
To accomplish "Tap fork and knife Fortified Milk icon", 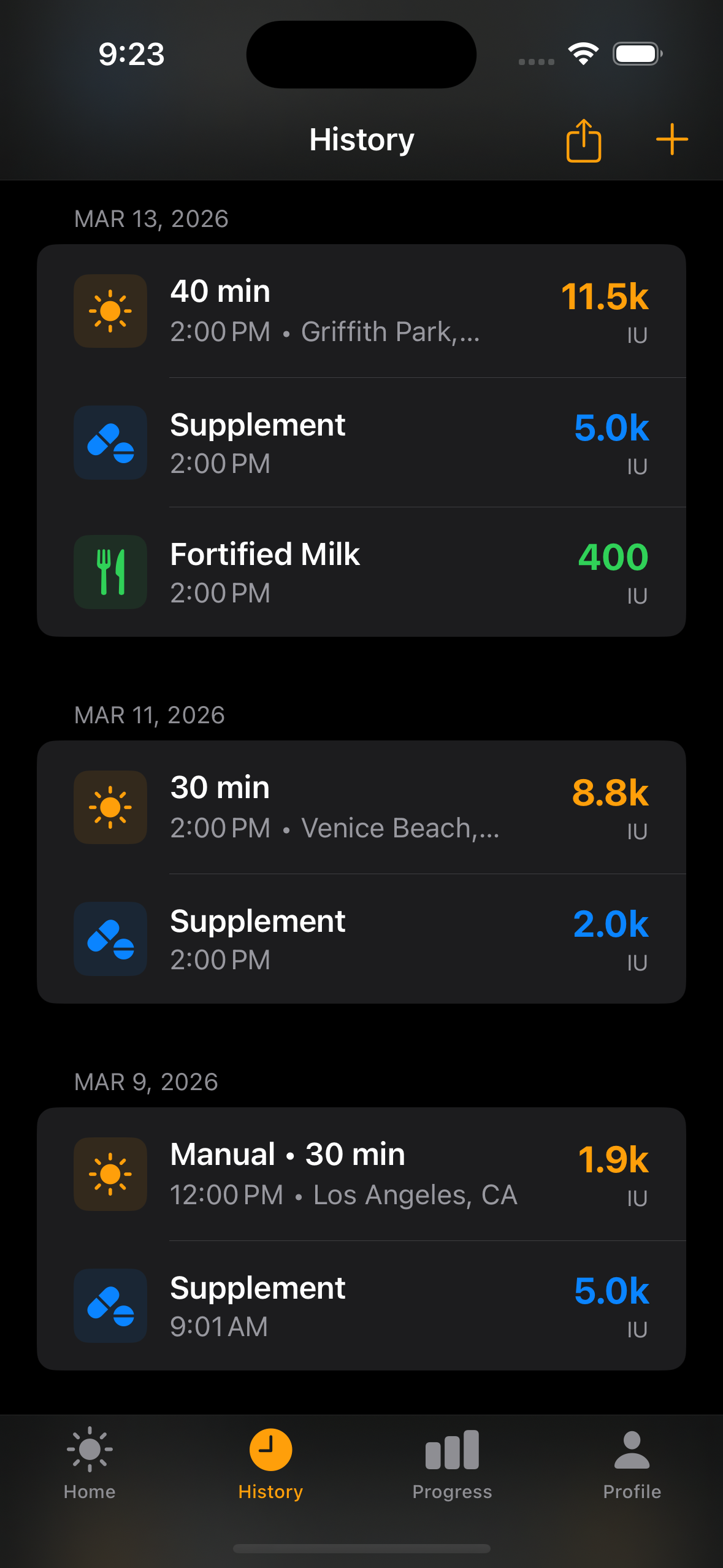I will point(110,572).
